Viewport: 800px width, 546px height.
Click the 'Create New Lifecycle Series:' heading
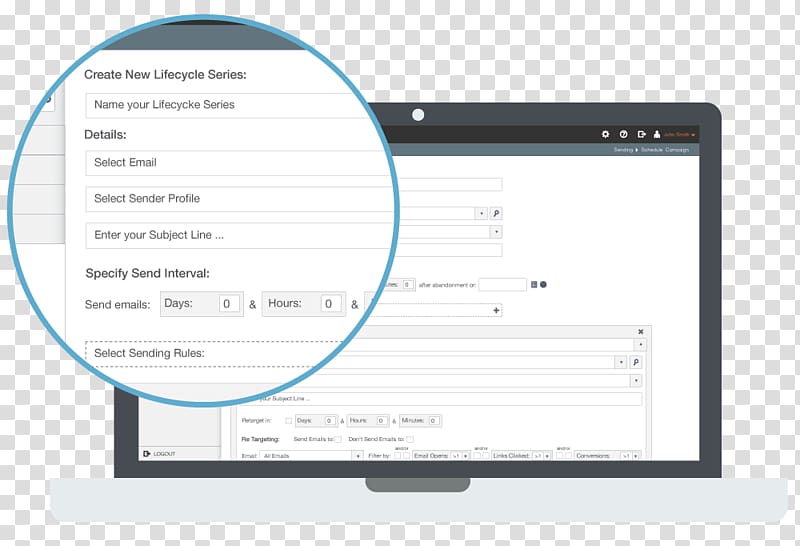[165, 75]
